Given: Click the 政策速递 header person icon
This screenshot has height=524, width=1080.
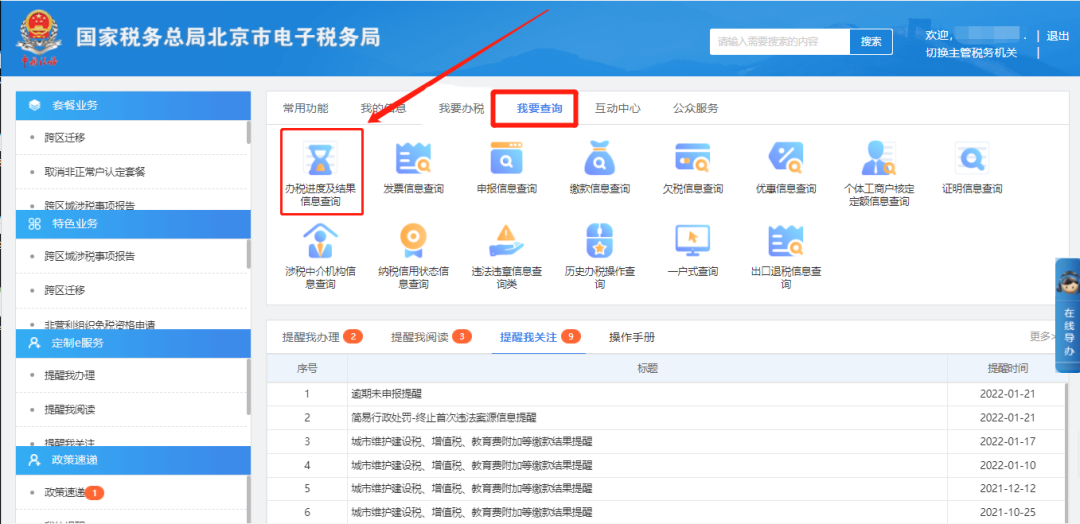Looking at the screenshot, I should point(34,460).
